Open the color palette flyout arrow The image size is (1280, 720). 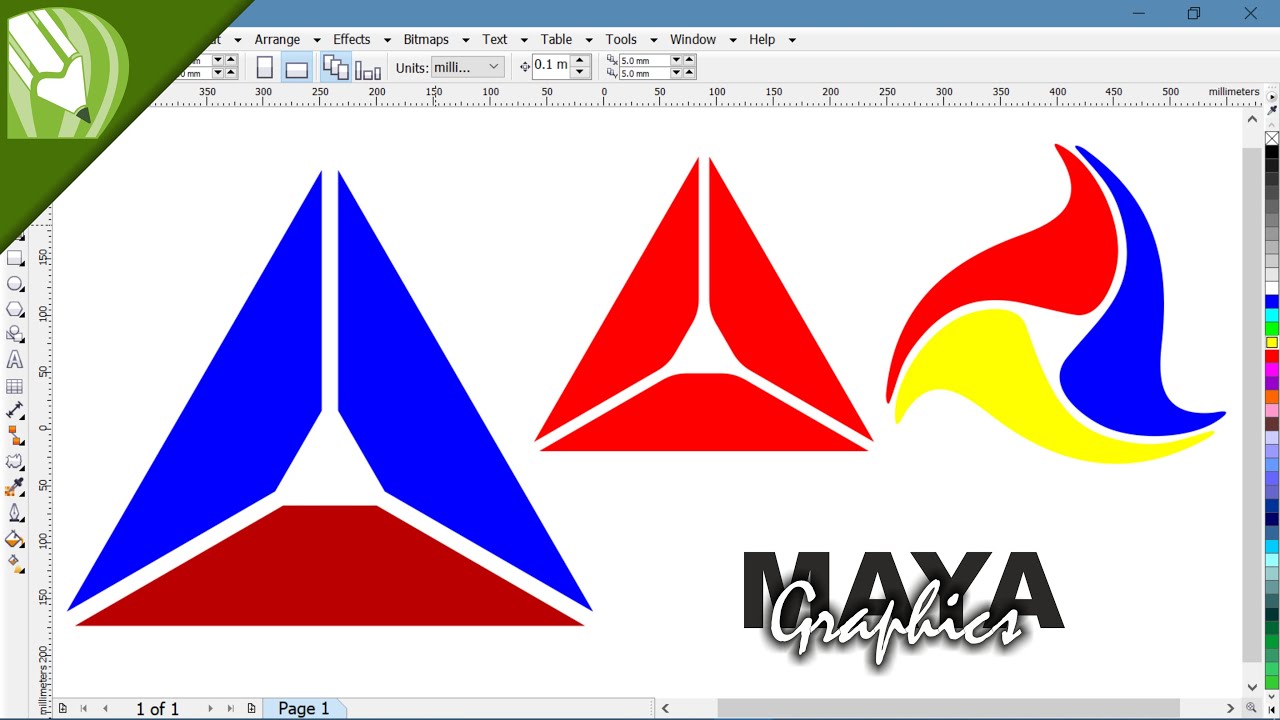click(1272, 97)
